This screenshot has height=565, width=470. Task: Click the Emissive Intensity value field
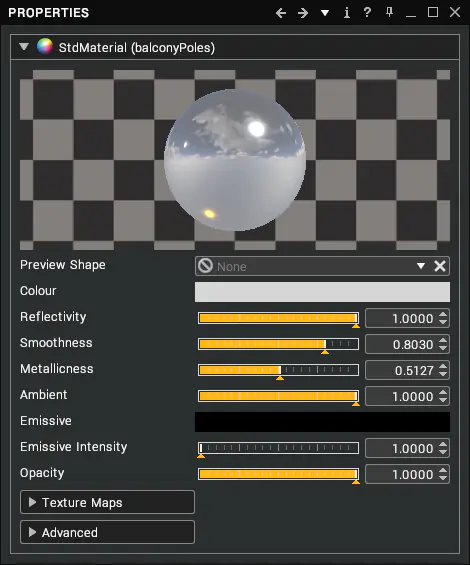(x=401, y=448)
